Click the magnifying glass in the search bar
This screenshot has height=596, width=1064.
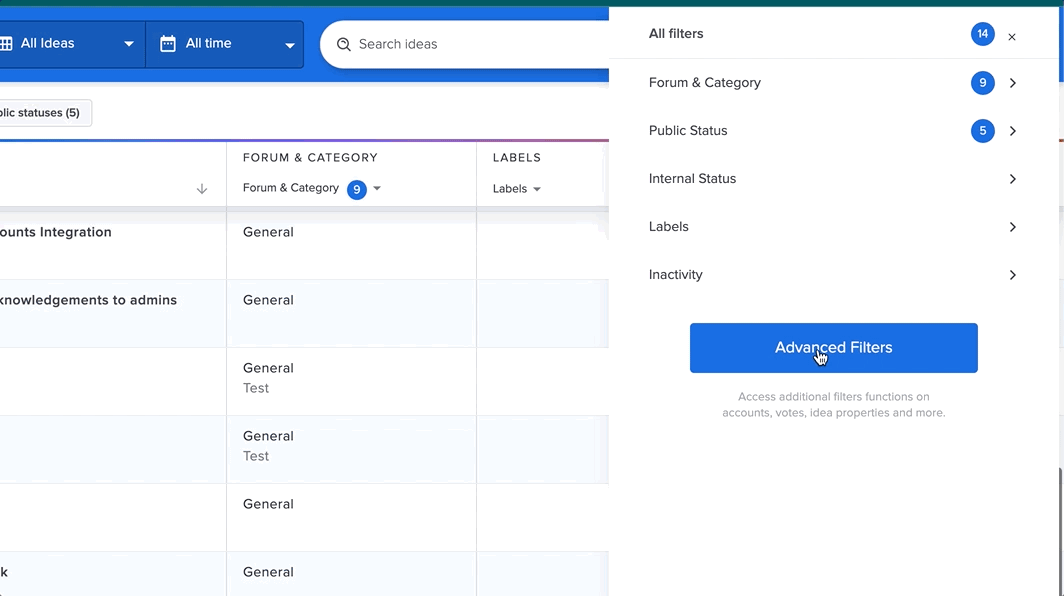343,44
